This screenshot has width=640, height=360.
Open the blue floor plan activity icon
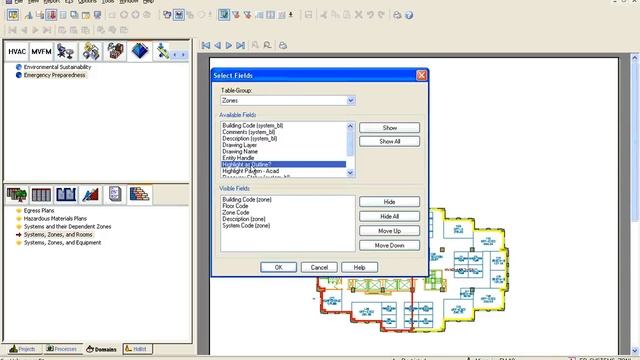(x=66, y=195)
